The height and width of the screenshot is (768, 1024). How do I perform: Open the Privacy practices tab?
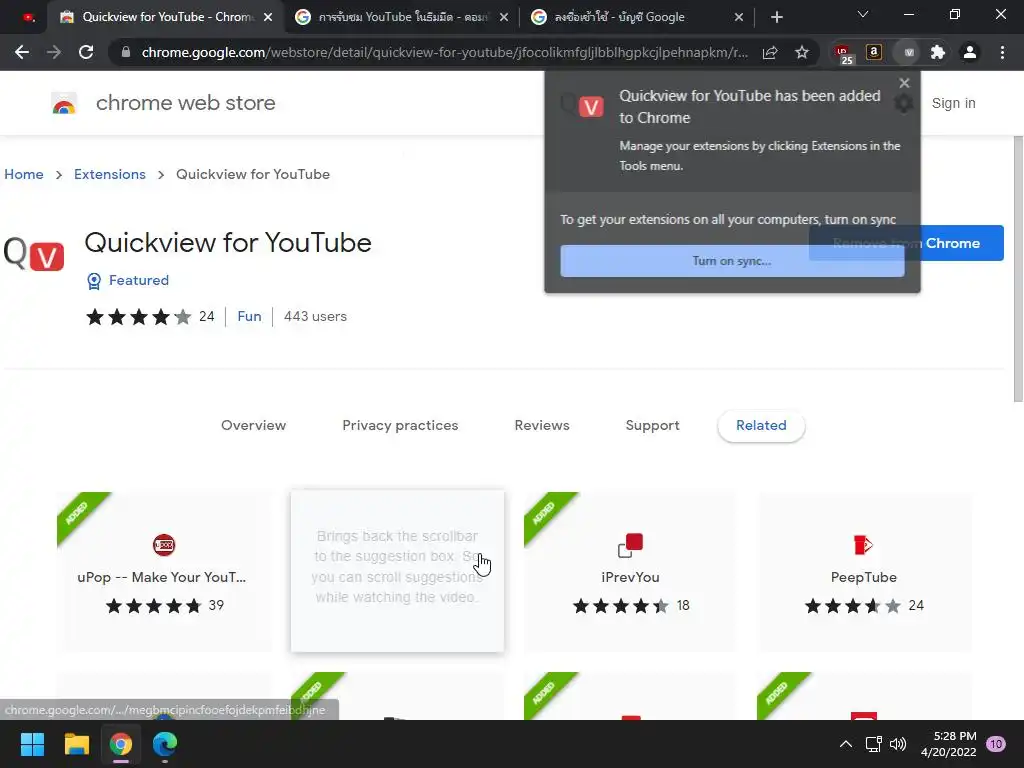pos(400,425)
